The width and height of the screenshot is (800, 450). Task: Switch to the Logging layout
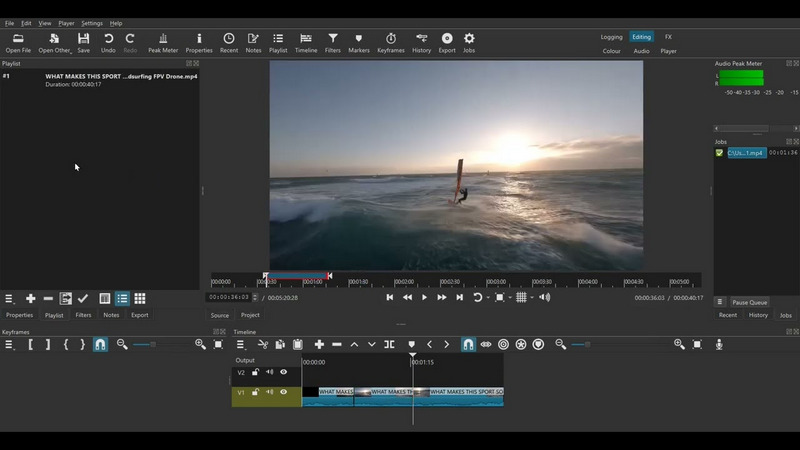pyautogui.click(x=611, y=37)
